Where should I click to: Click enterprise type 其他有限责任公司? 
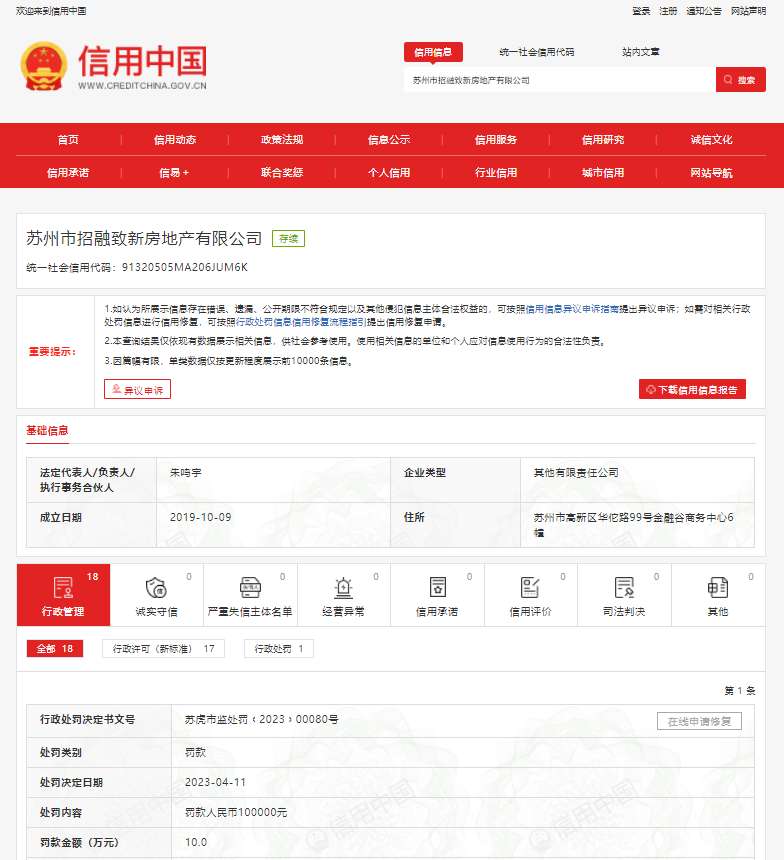[x=576, y=472]
